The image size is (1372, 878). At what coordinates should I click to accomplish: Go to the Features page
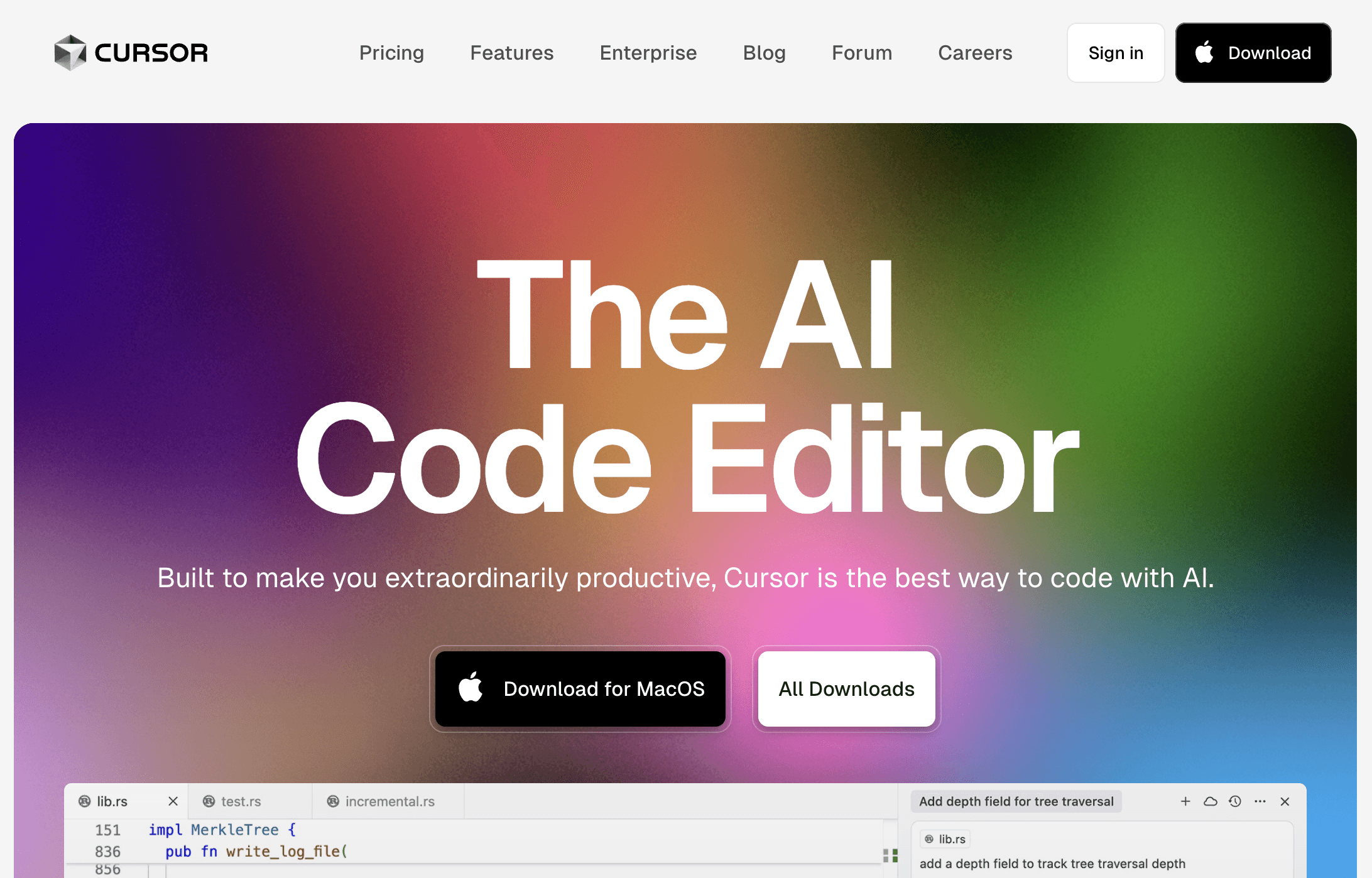point(512,53)
